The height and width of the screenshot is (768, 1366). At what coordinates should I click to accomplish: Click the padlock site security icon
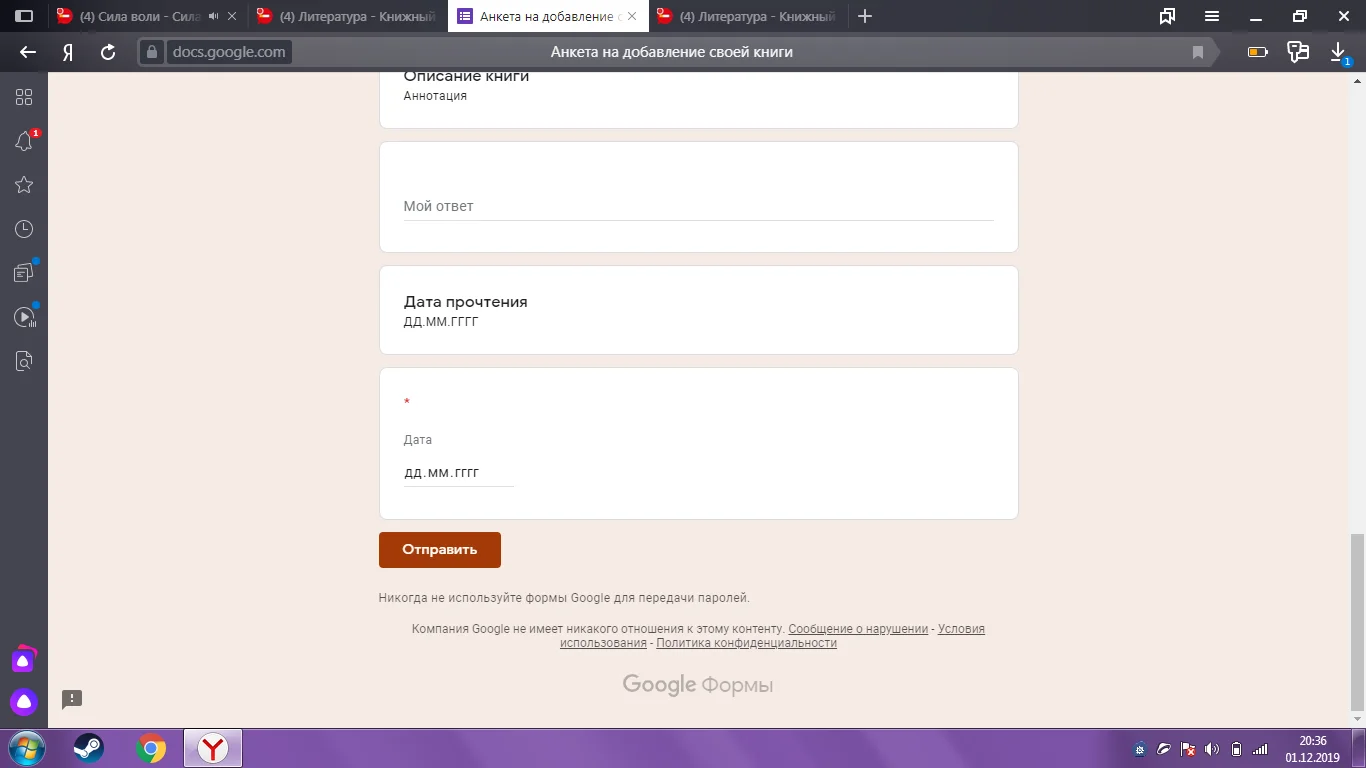pos(152,52)
